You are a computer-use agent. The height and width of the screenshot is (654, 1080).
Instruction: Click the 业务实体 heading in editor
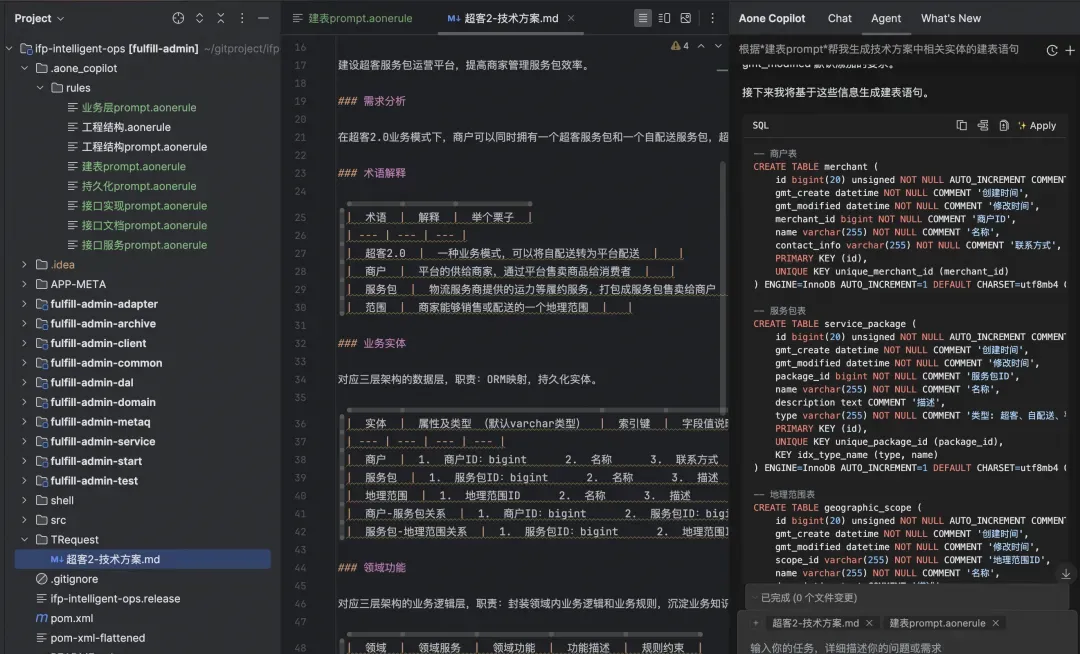click(384, 344)
